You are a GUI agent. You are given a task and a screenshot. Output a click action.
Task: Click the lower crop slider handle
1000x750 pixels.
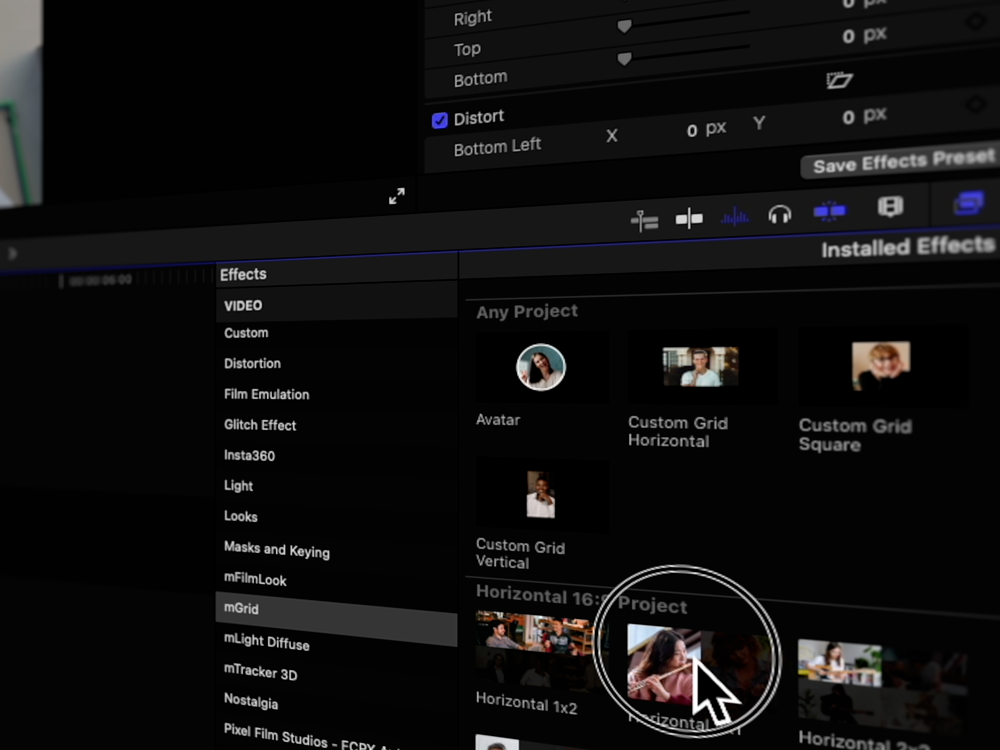point(624,59)
